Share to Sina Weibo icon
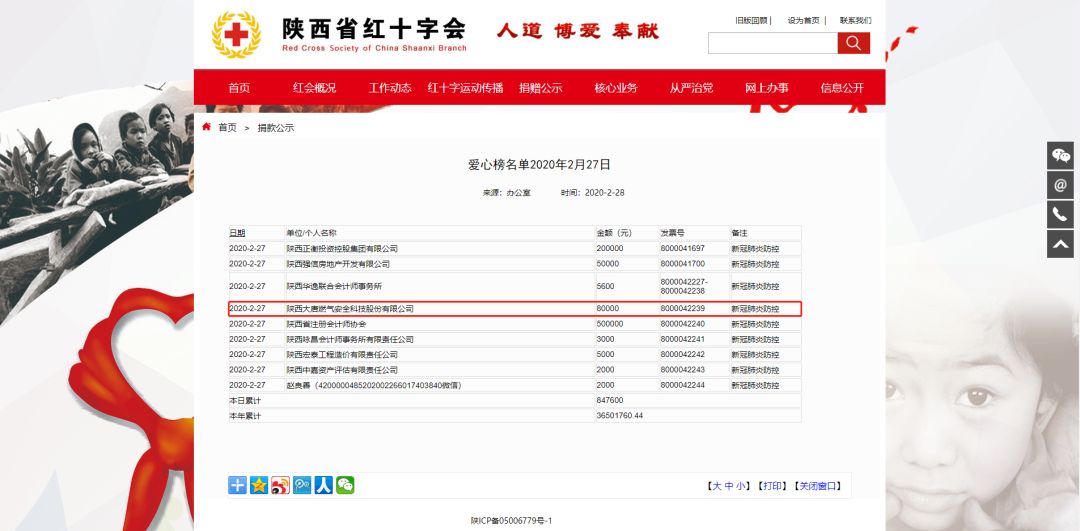 280,485
